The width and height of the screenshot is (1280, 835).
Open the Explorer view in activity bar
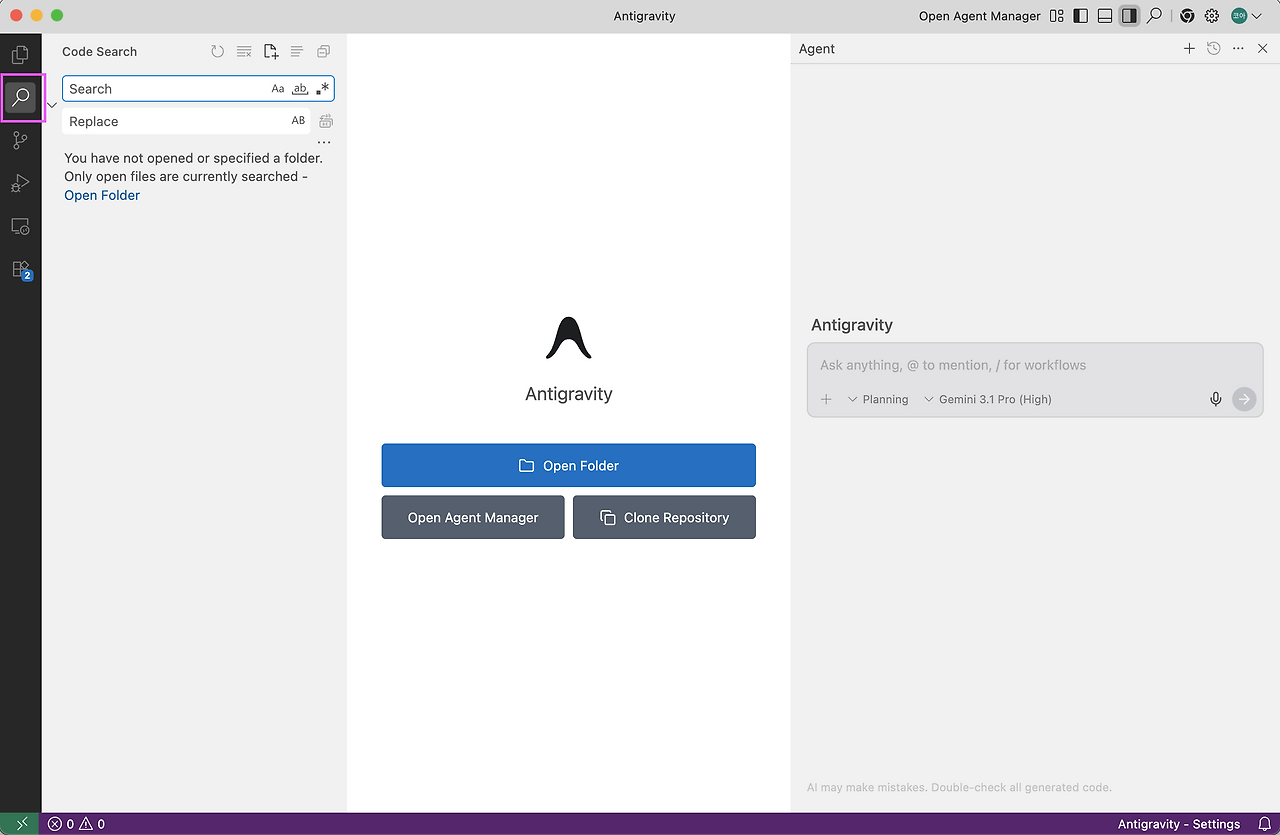click(x=20, y=55)
